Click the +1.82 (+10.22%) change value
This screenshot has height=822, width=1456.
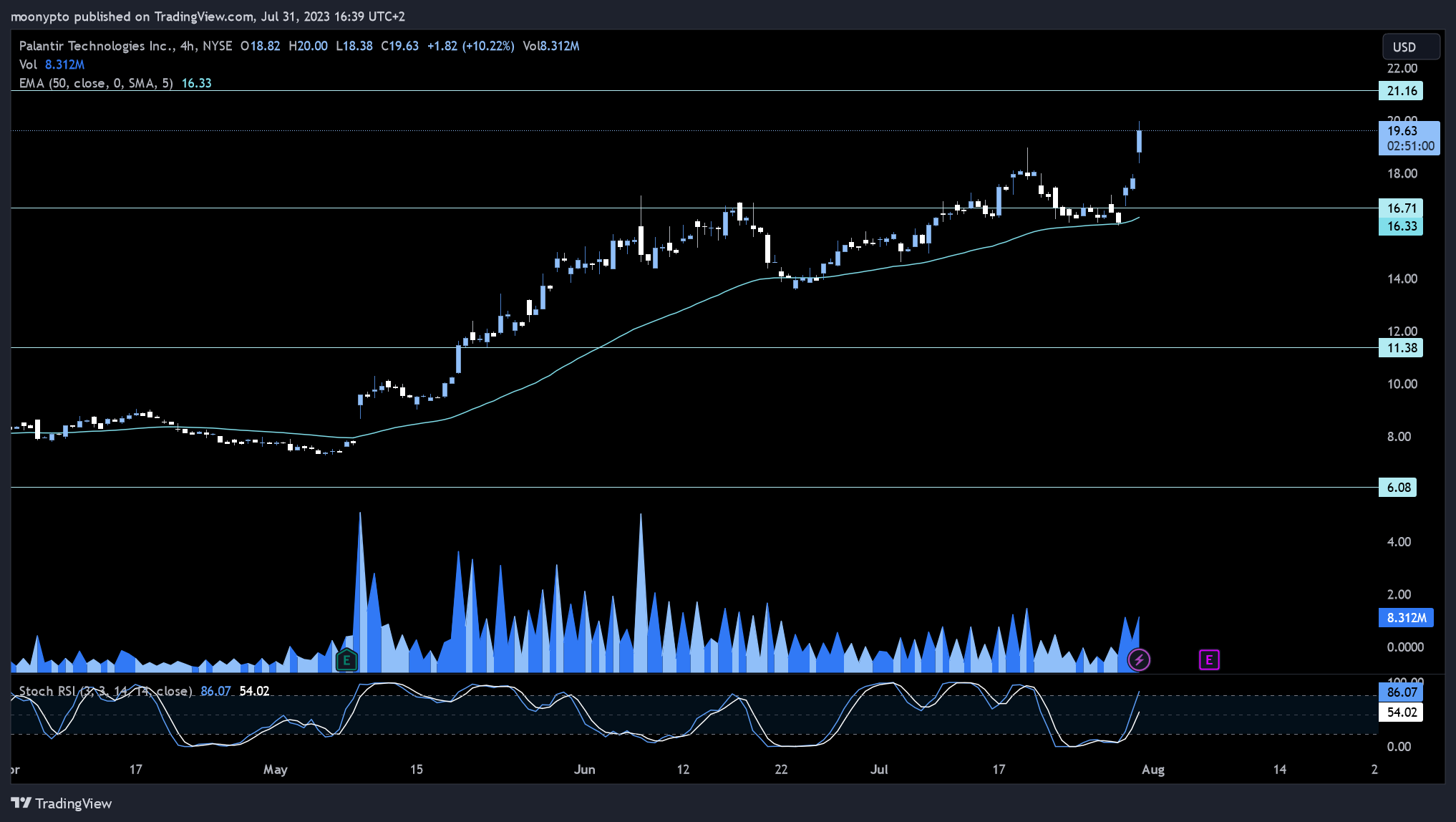point(470,46)
